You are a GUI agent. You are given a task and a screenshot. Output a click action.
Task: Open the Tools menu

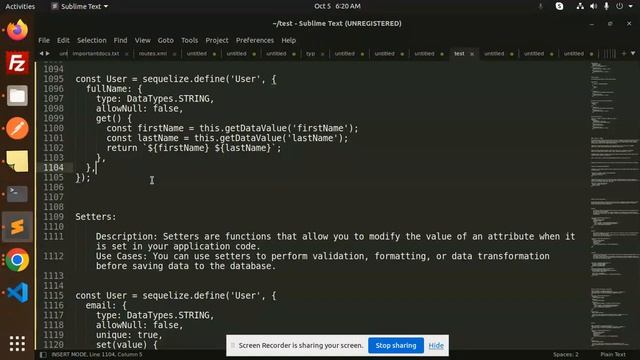click(x=189, y=40)
